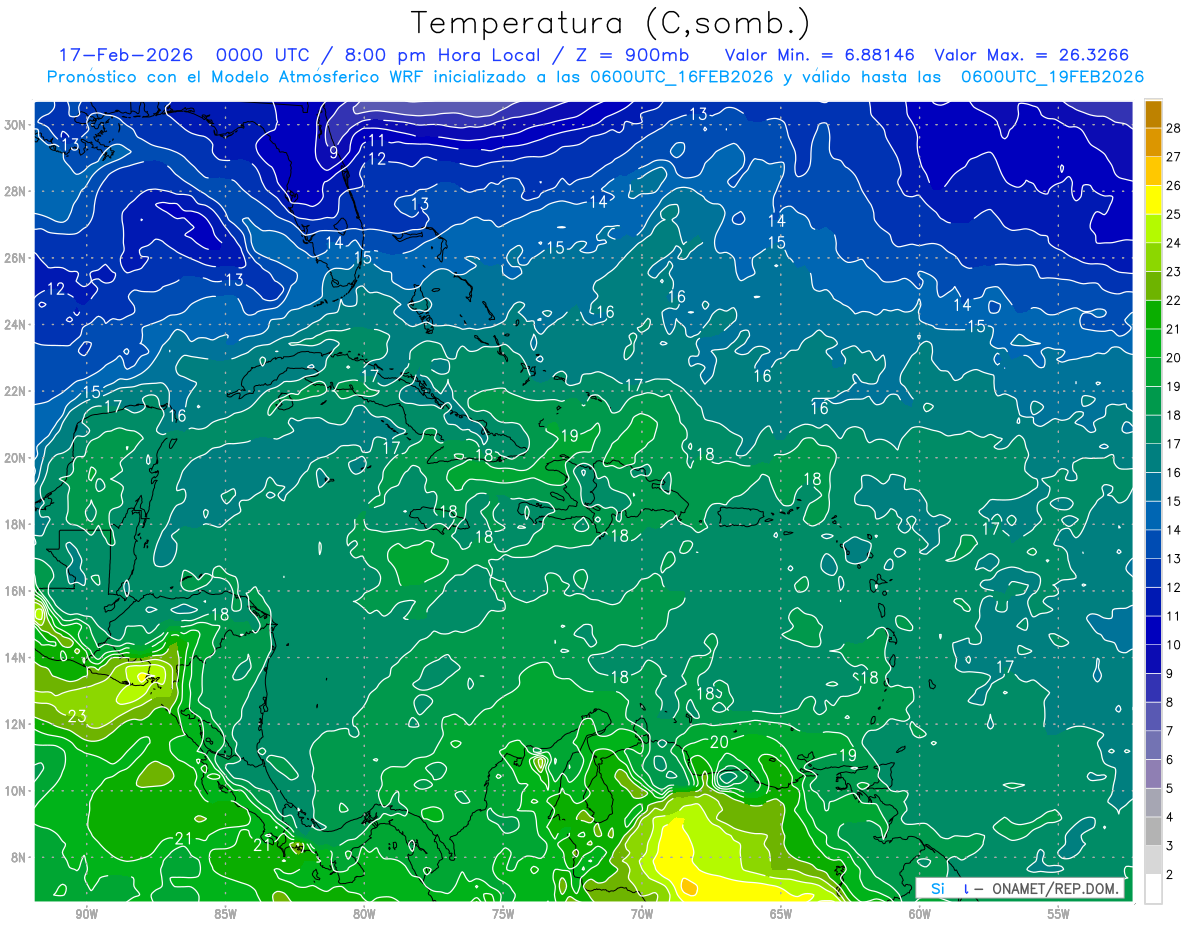1200x927 pixels.
Task: Click the '26N' latitude axis label
Action: point(16,258)
